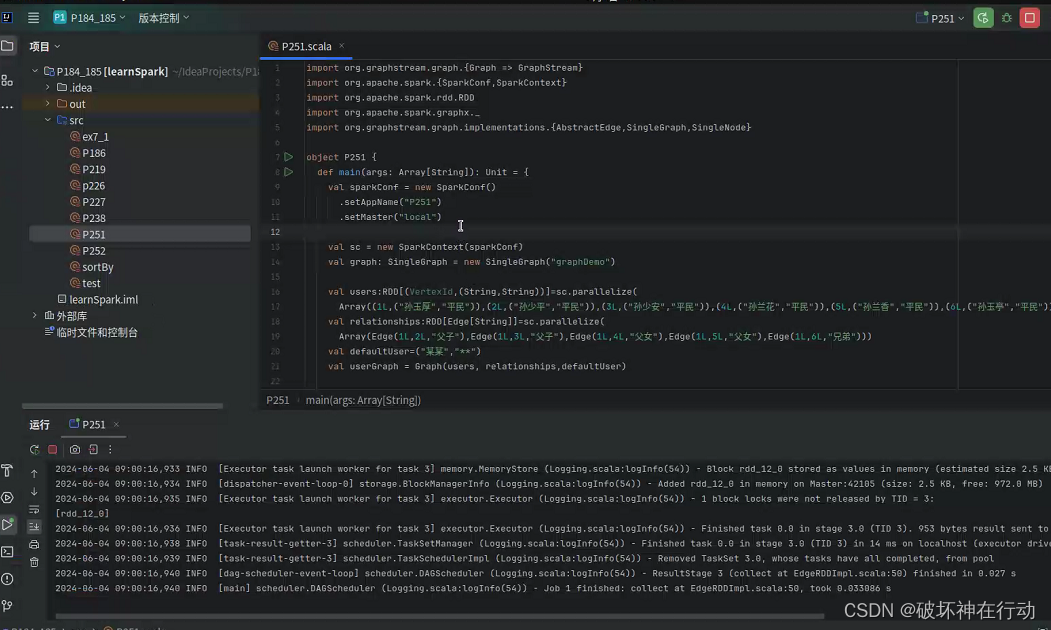1051x630 pixels.
Task: Open the Terminal tool window icon
Action: (7, 552)
